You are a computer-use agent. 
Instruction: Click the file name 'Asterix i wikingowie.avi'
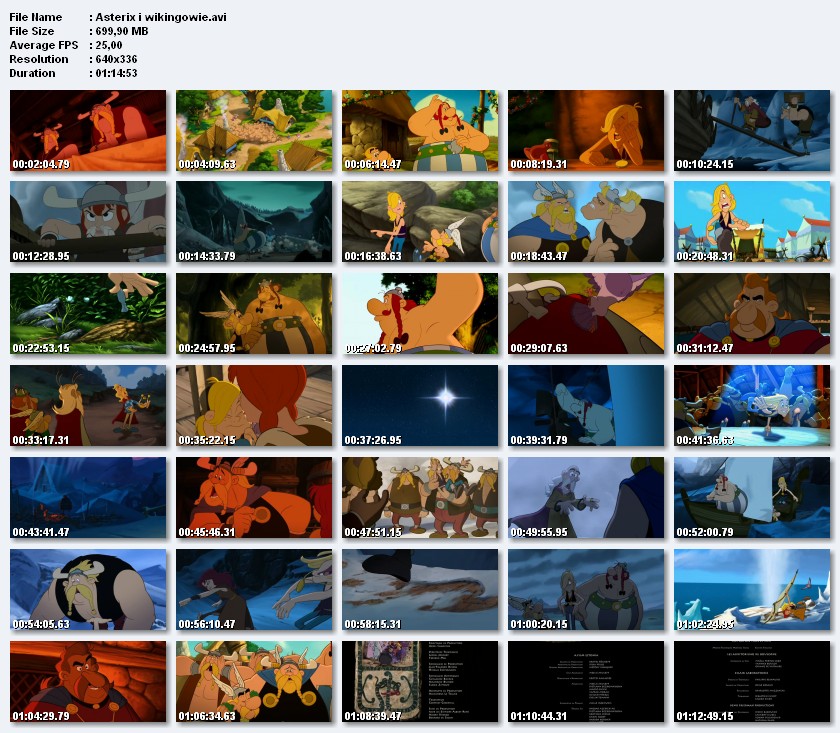(x=161, y=17)
